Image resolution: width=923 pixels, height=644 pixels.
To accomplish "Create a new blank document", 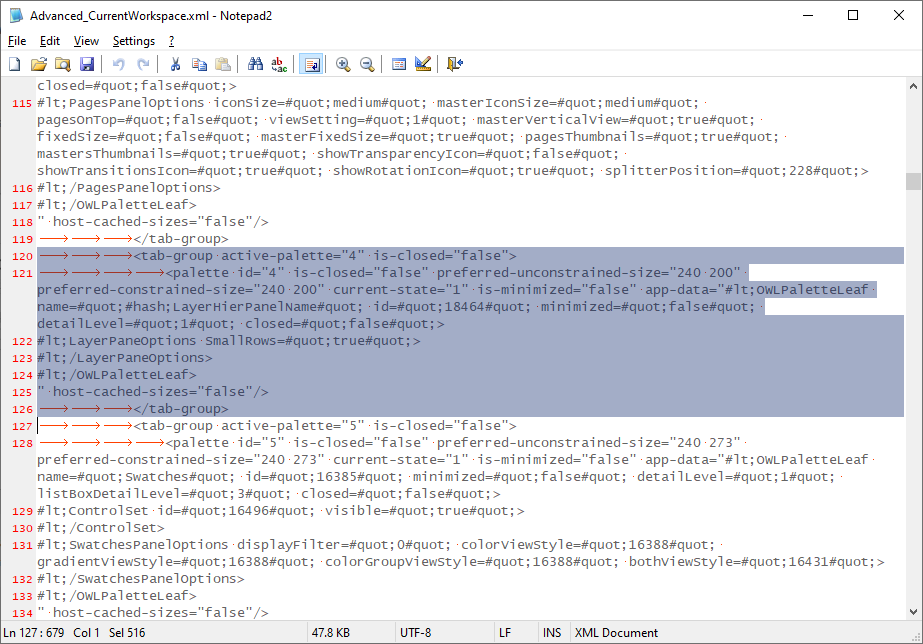I will 14,63.
